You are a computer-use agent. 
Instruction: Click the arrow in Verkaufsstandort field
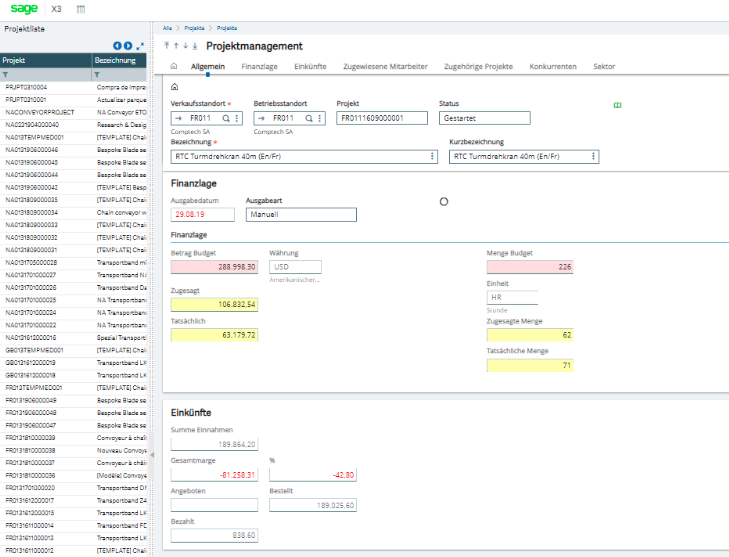(178, 118)
